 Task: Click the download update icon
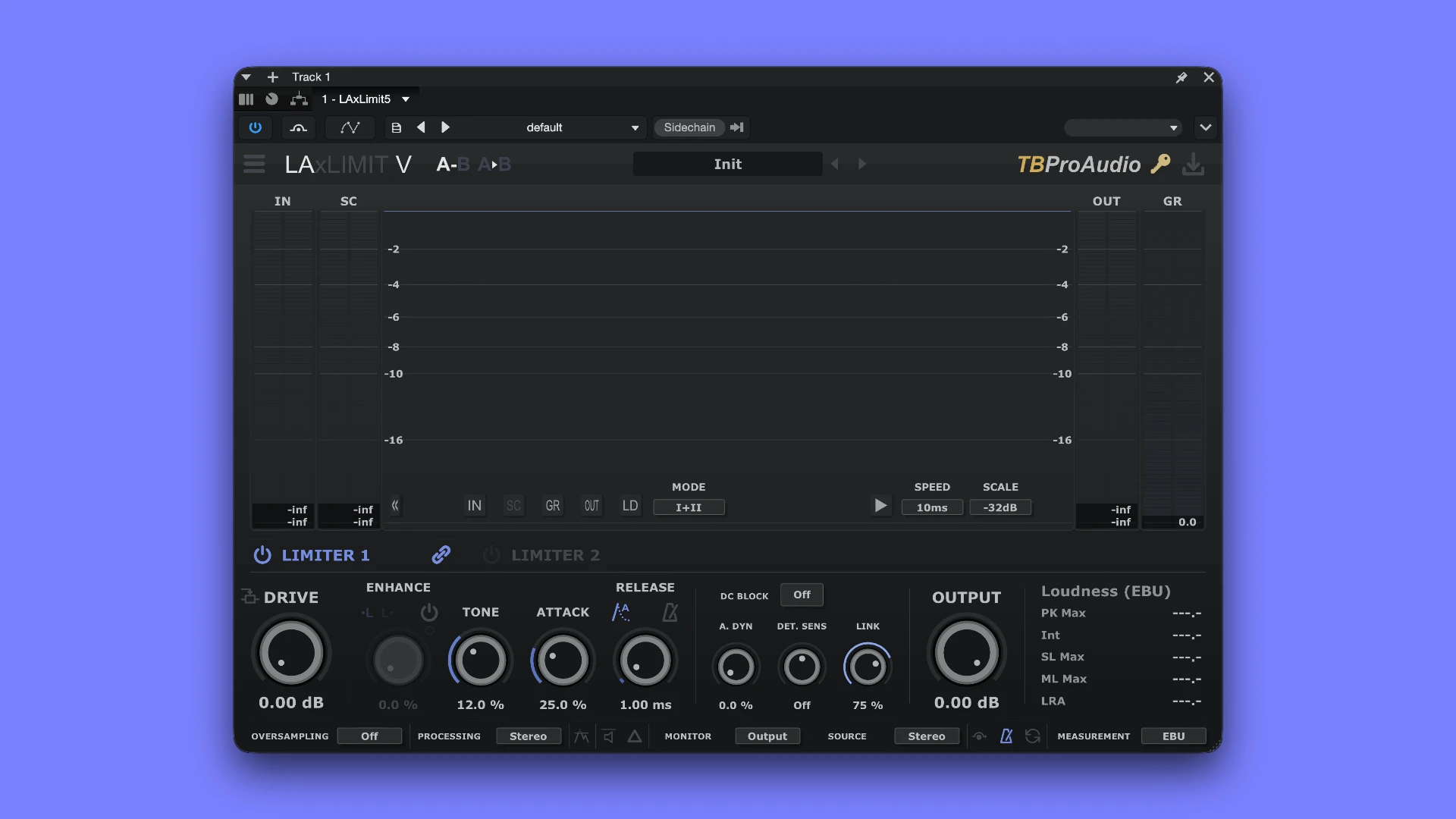1193,164
